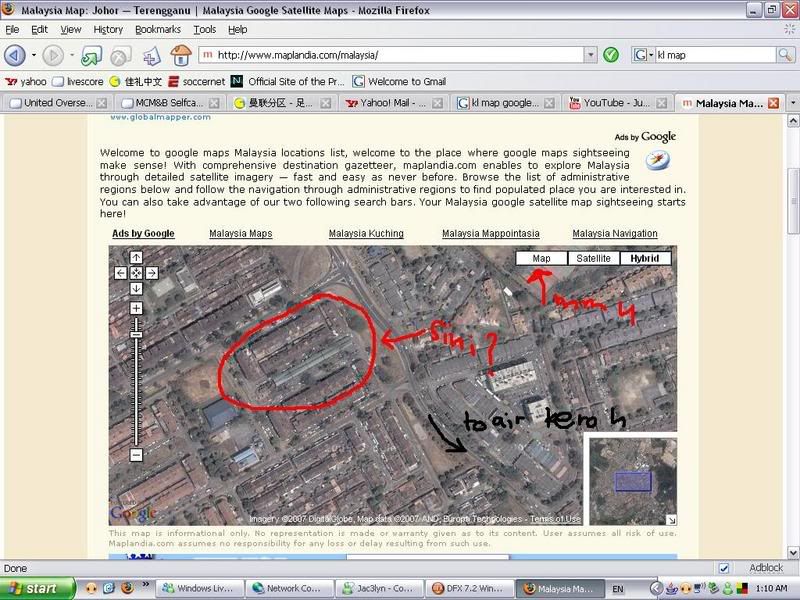
Task: Open the Tools menu
Action: point(205,30)
